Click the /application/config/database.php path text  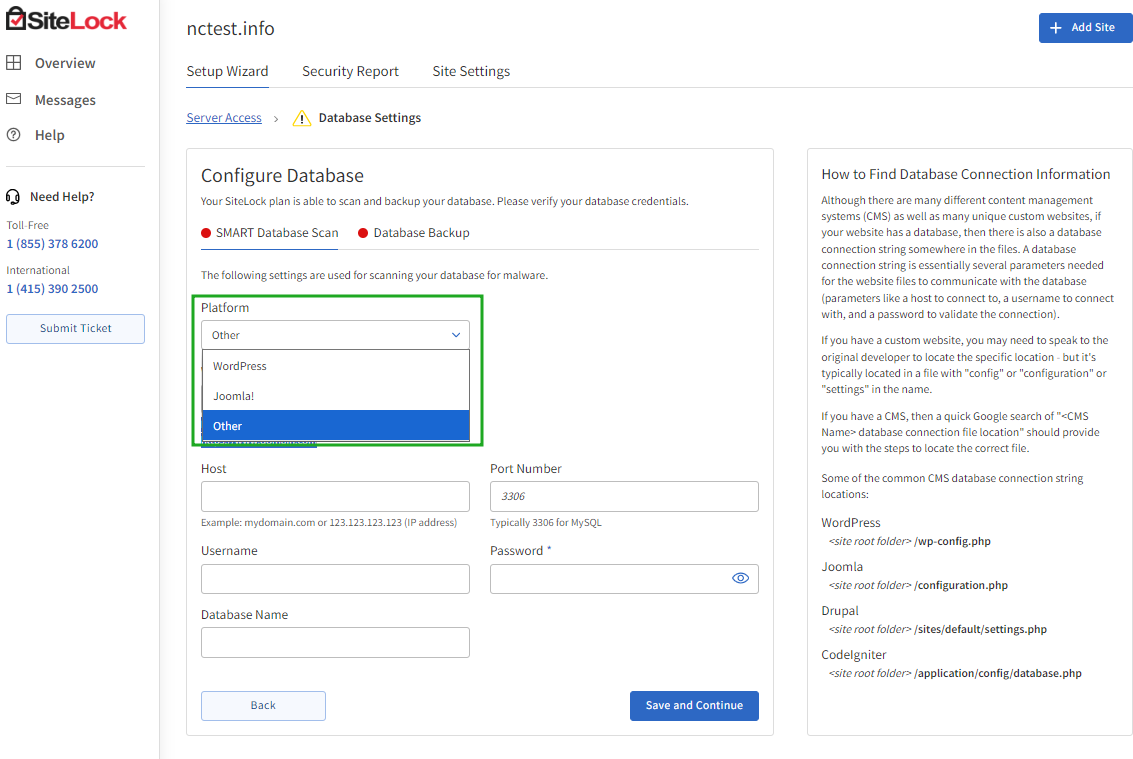coord(998,674)
